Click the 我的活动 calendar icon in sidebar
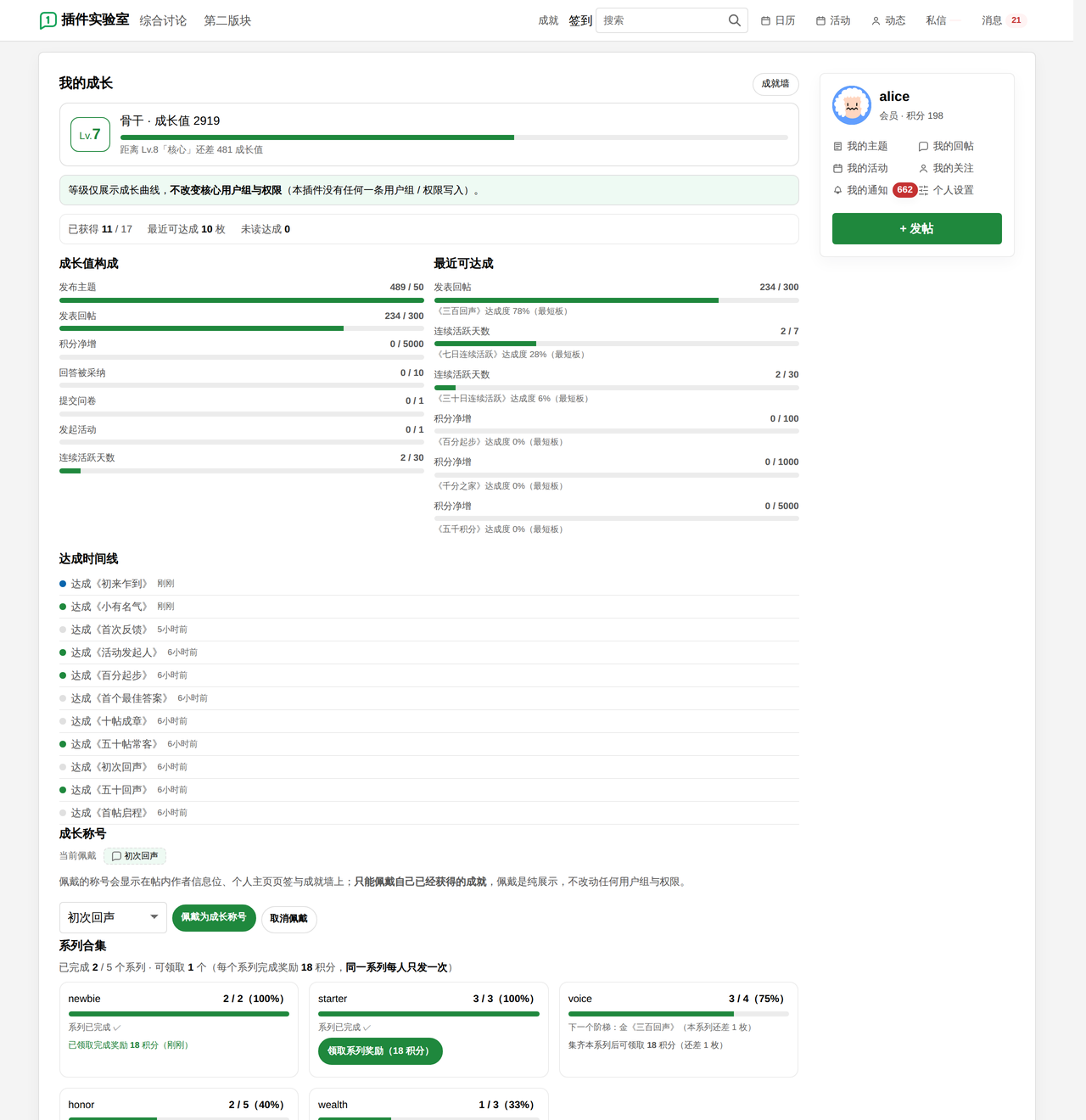The image size is (1086, 1120). (838, 169)
